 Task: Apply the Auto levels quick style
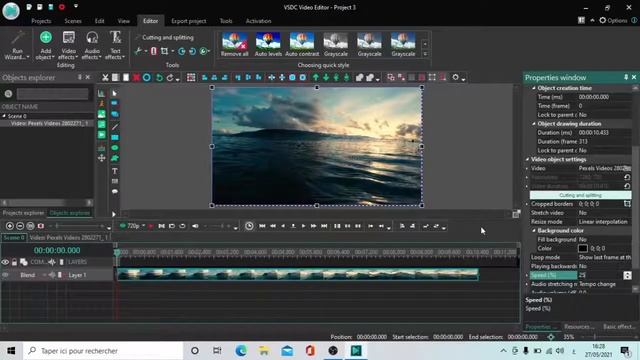point(268,45)
